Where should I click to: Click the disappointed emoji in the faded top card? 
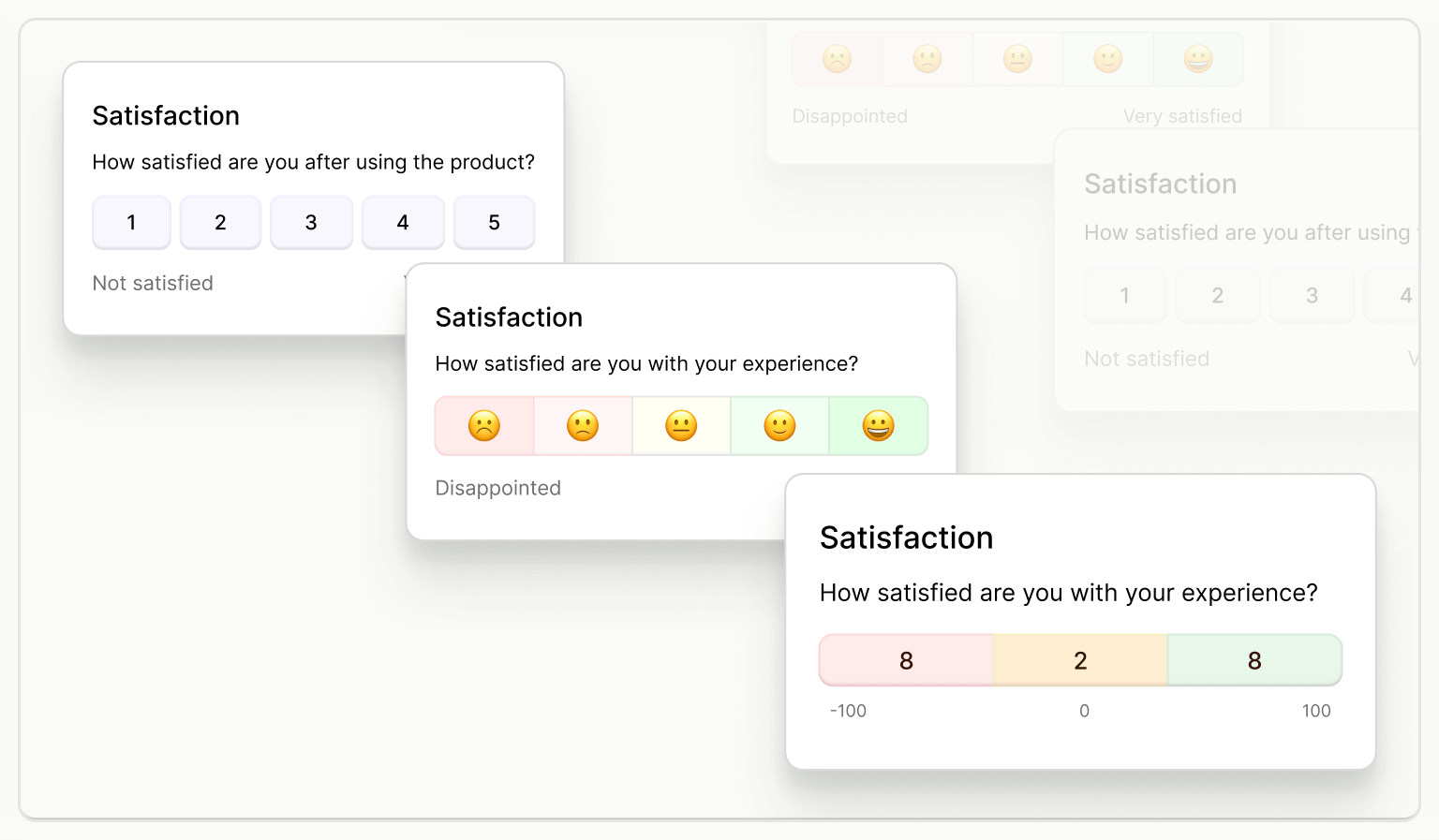click(x=837, y=58)
